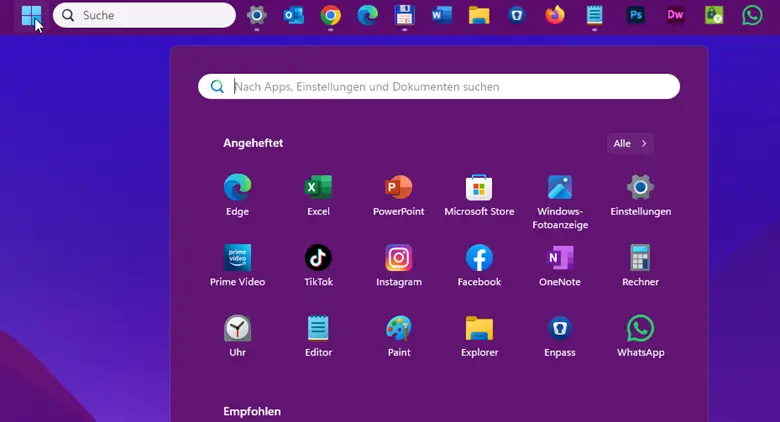The image size is (780, 422).
Task: Open WhatsApp from the taskbar
Action: pos(752,15)
